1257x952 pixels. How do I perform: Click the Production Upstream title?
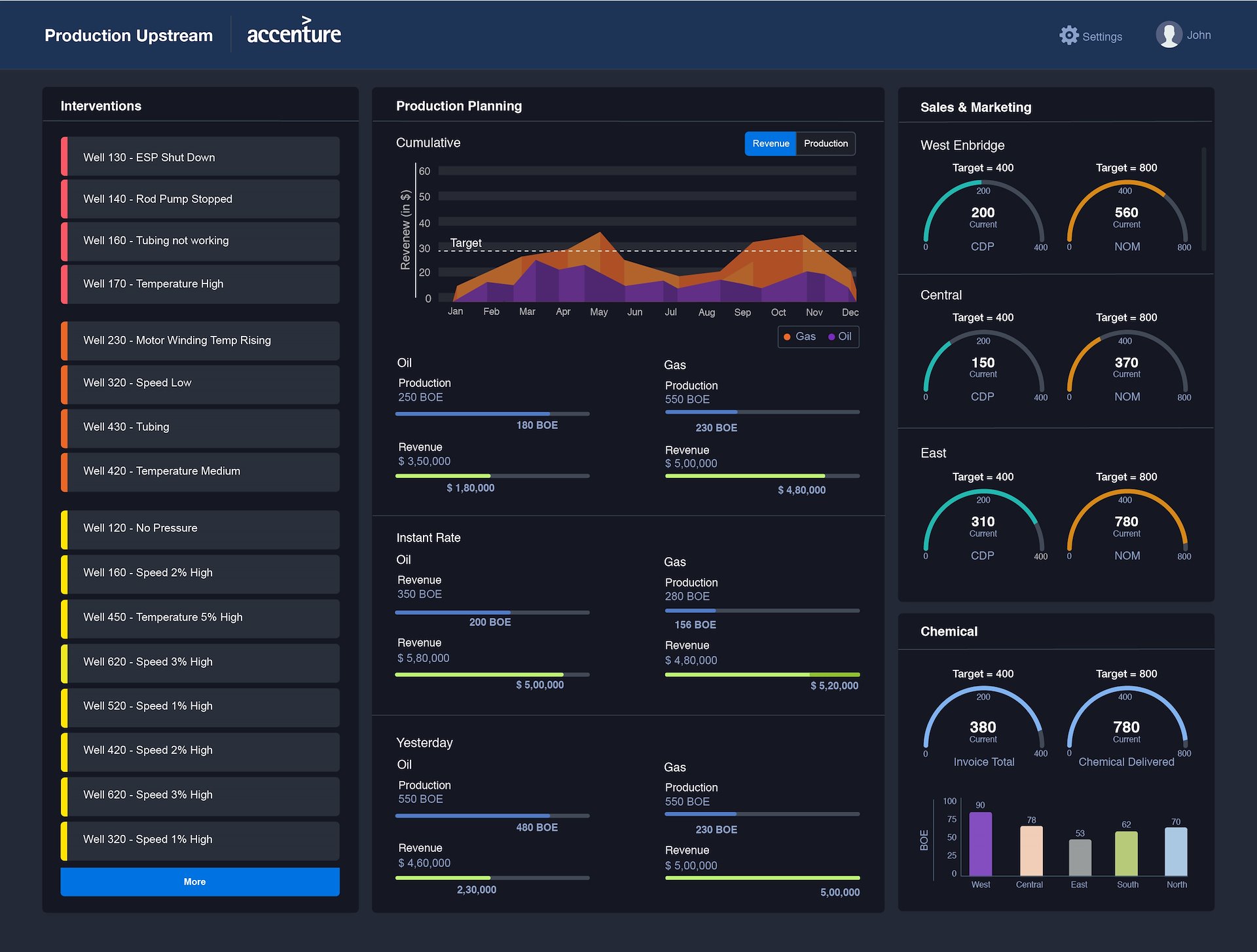point(128,35)
